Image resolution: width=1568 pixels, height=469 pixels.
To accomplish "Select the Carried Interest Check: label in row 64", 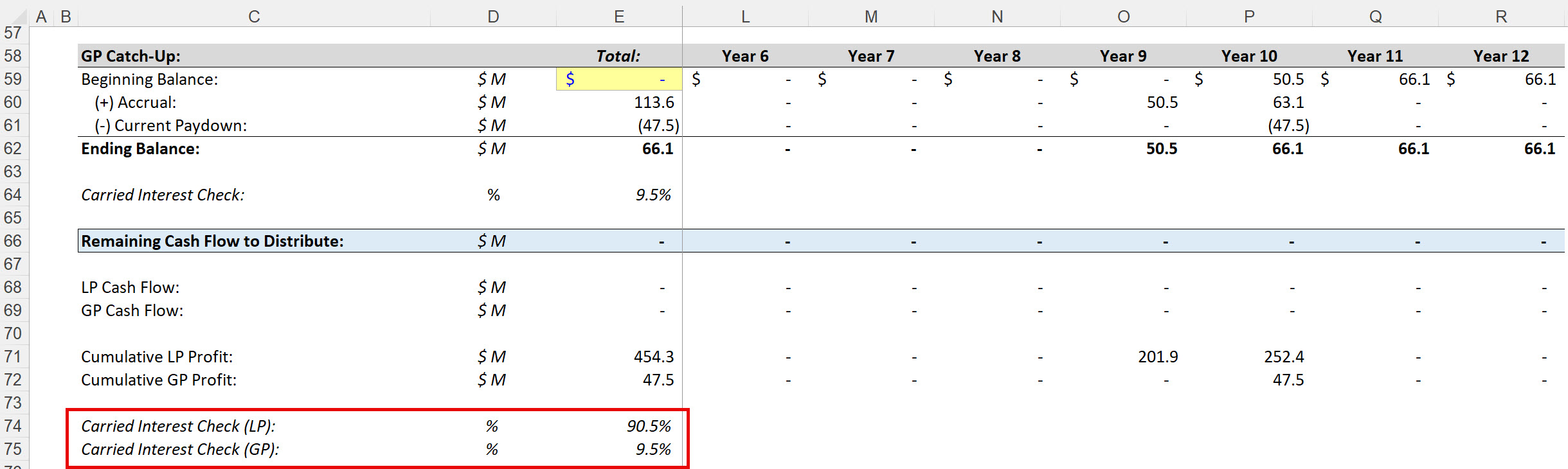I will 163,195.
